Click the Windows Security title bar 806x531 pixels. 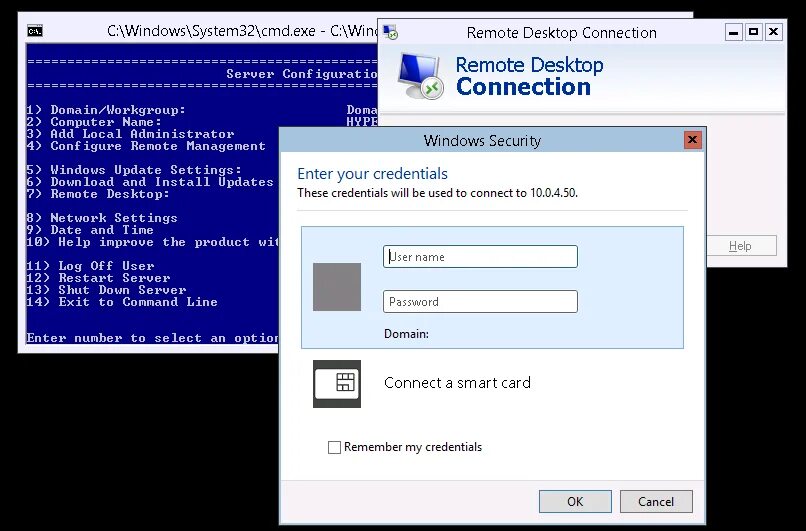[481, 140]
